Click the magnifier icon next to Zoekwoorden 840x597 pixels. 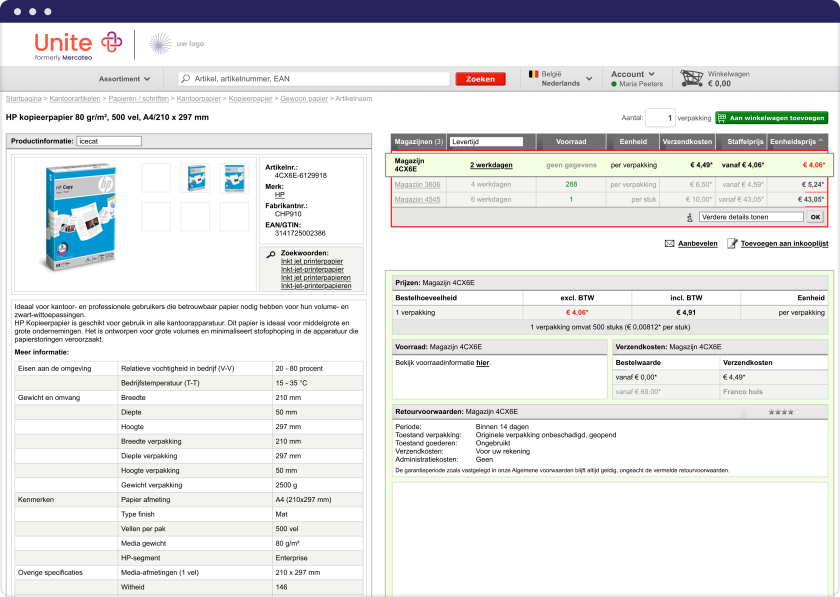271,255
